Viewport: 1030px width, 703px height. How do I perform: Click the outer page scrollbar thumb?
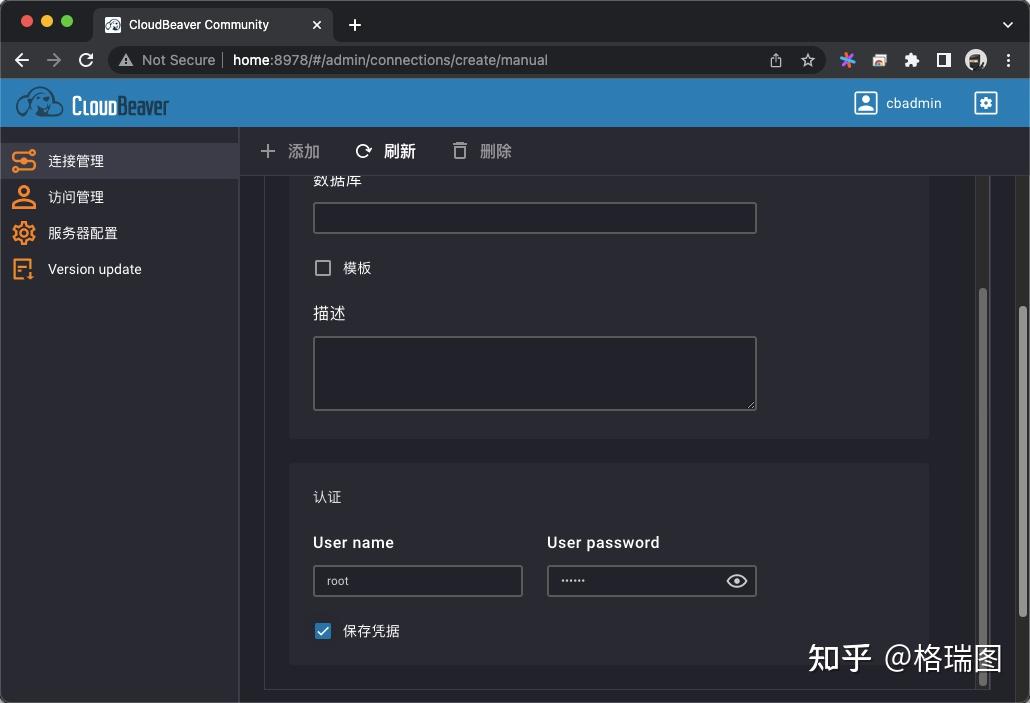pos(1023,461)
